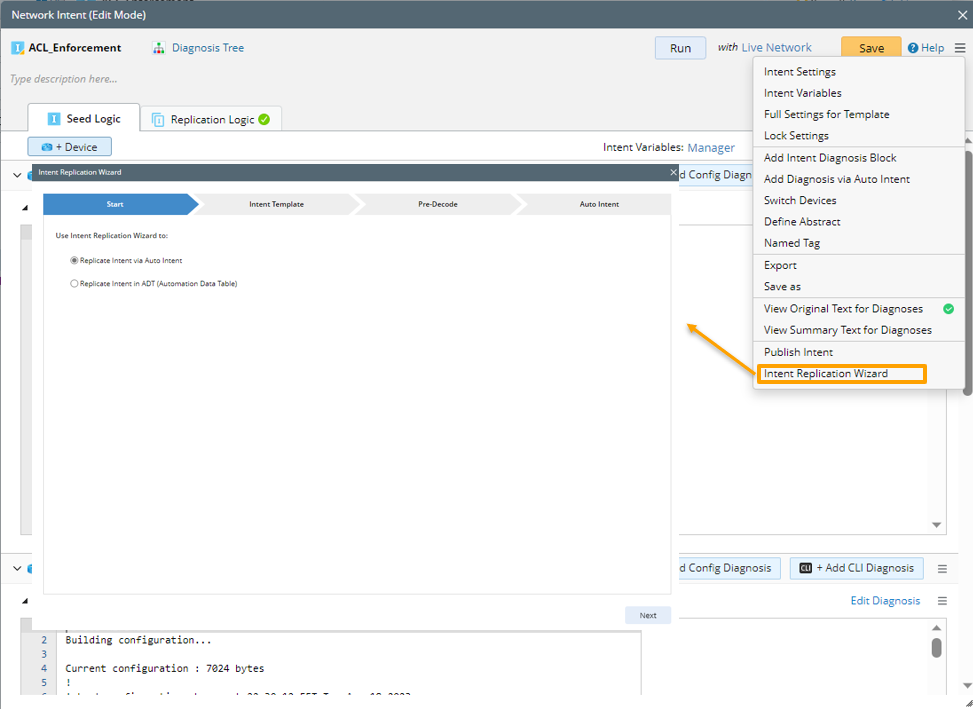This screenshot has width=973, height=709.
Task: Click the line 'Current configuration : 7024 bytes'
Action: 164,668
